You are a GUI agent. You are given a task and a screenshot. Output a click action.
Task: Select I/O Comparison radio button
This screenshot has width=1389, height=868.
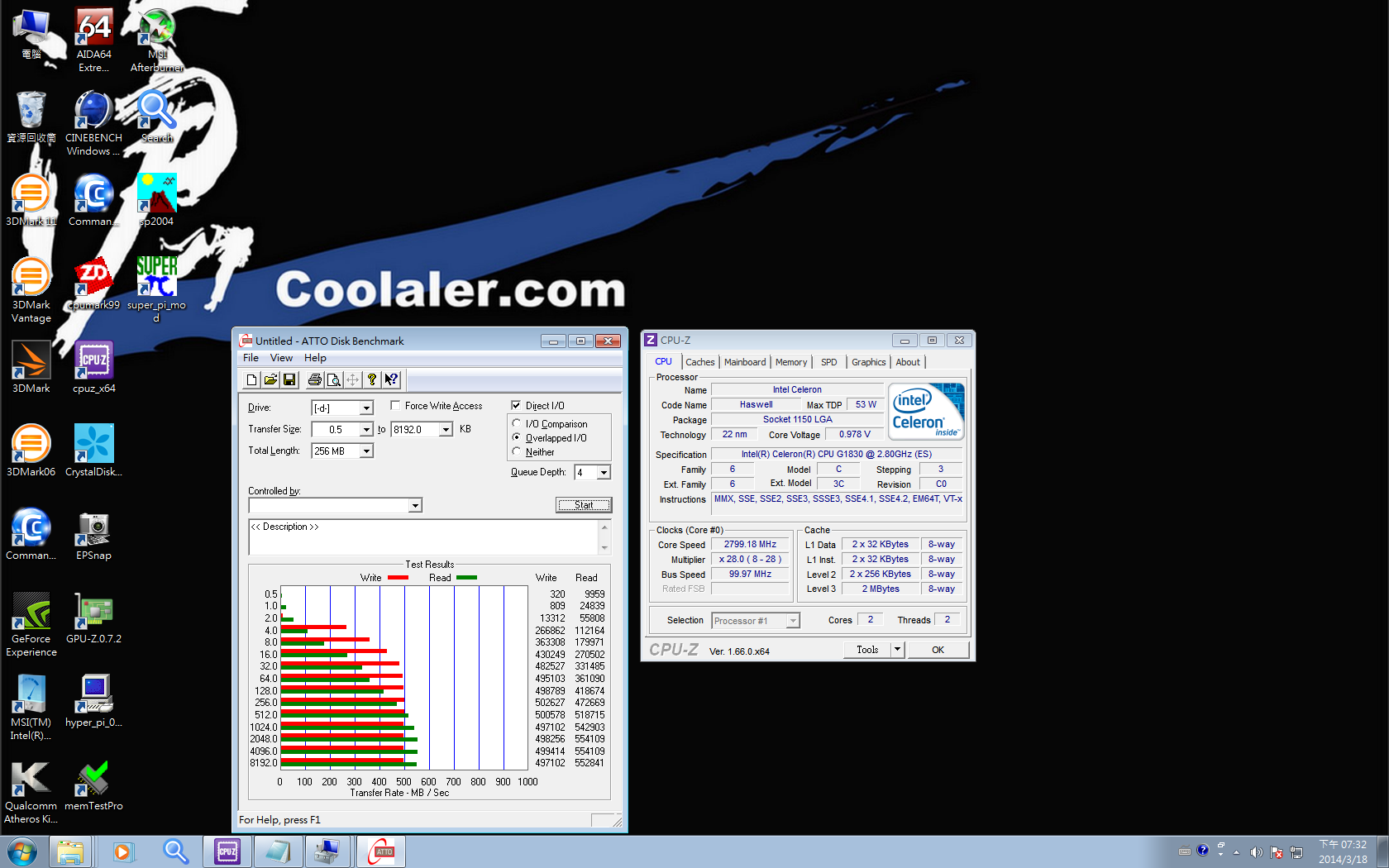pos(517,423)
